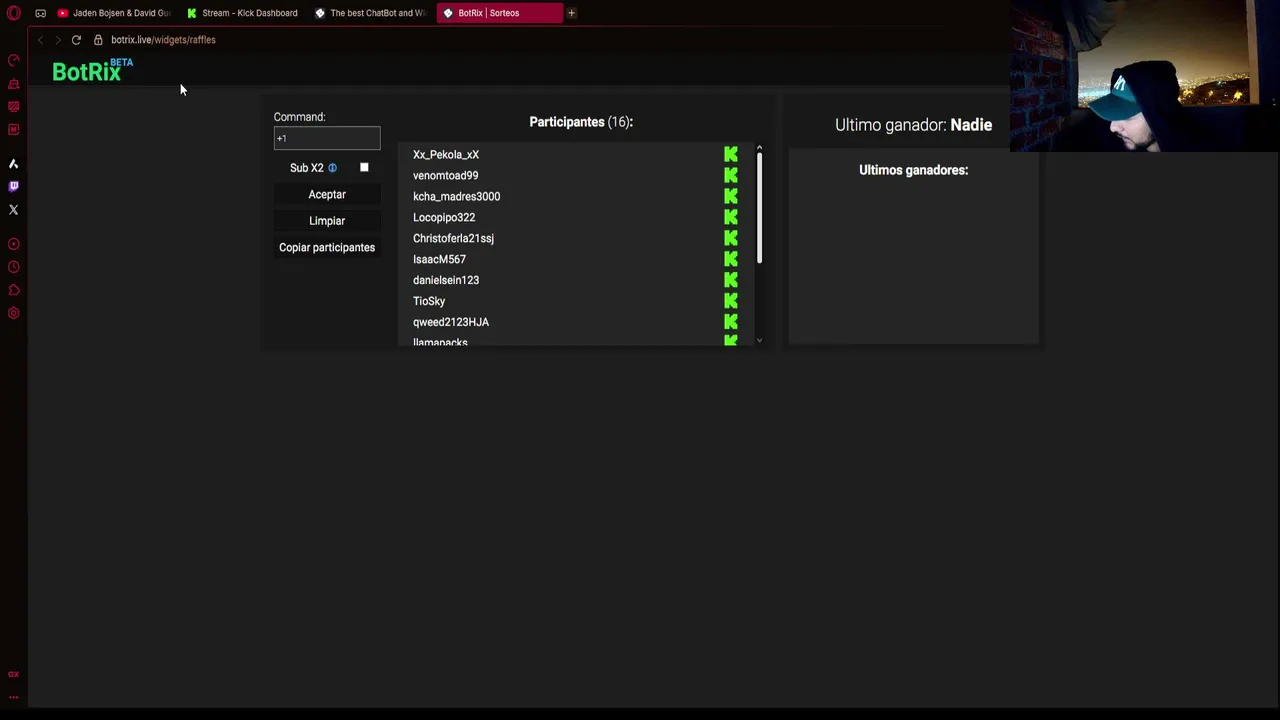The height and width of the screenshot is (720, 1280).
Task: Switch to The best ChatBot tab
Action: [370, 13]
